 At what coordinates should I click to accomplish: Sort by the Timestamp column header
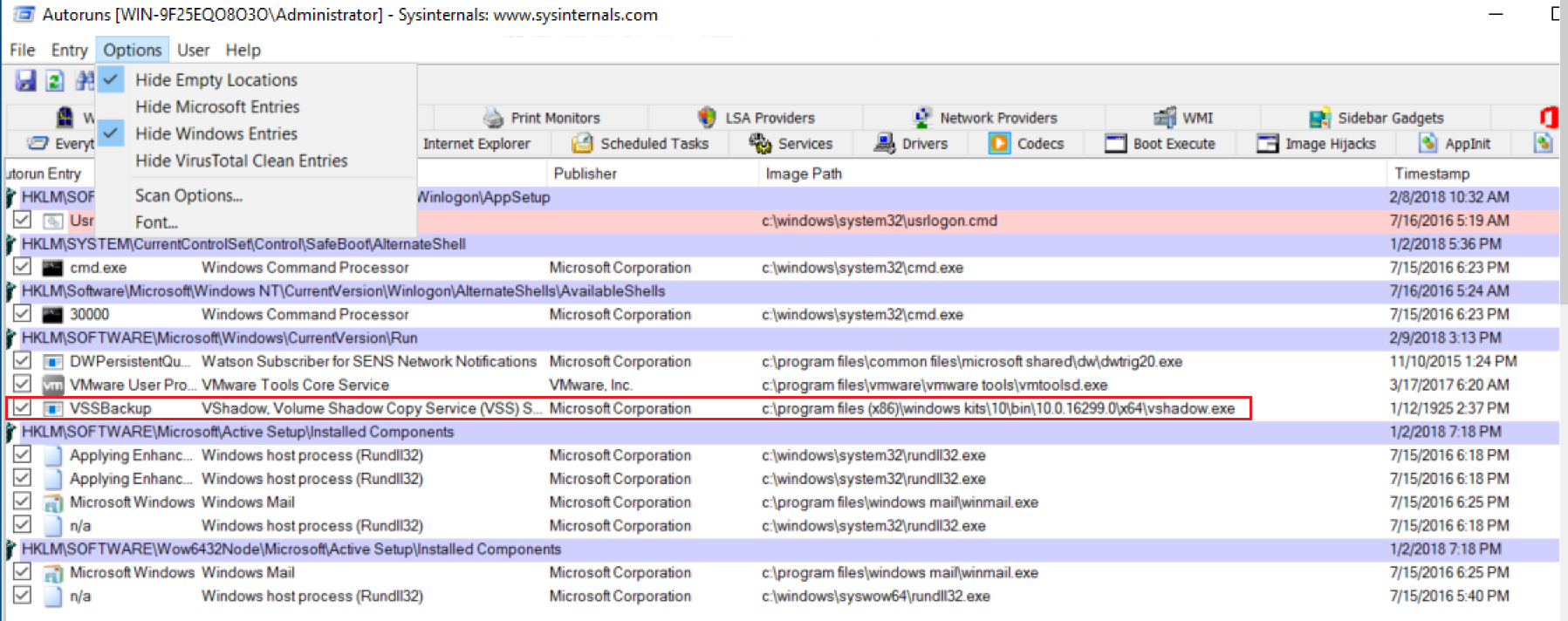coord(1431,174)
